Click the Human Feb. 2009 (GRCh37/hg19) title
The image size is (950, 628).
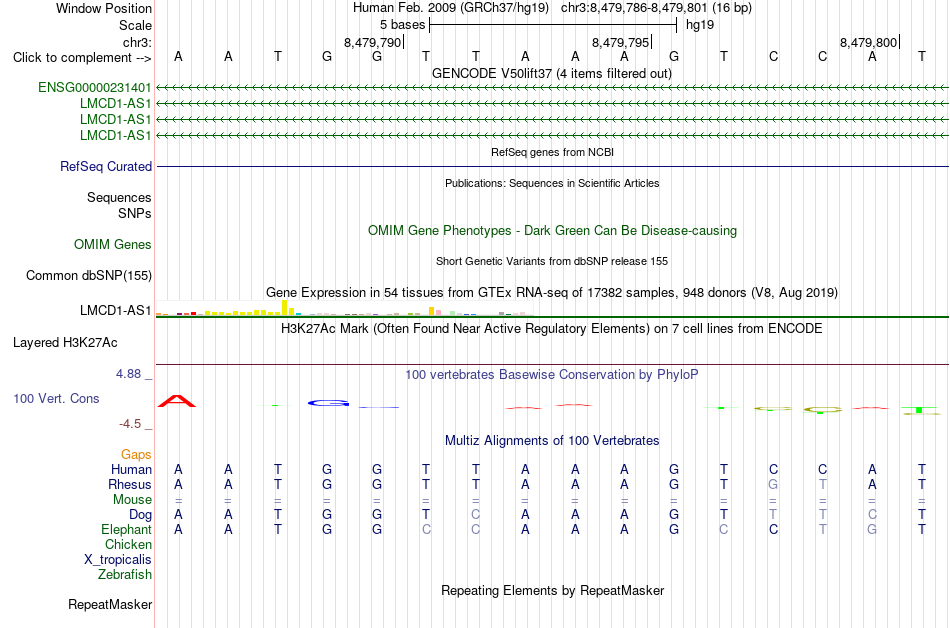451,8
